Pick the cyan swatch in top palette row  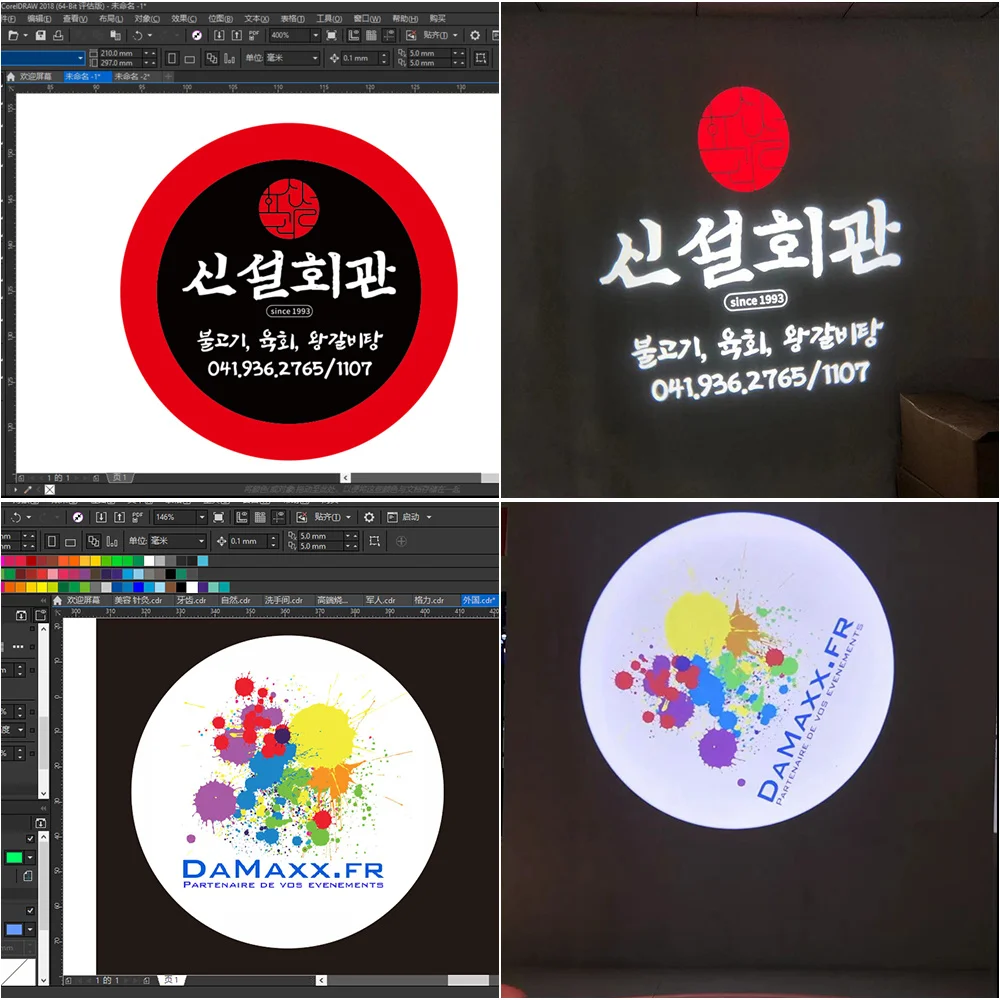coord(203,561)
